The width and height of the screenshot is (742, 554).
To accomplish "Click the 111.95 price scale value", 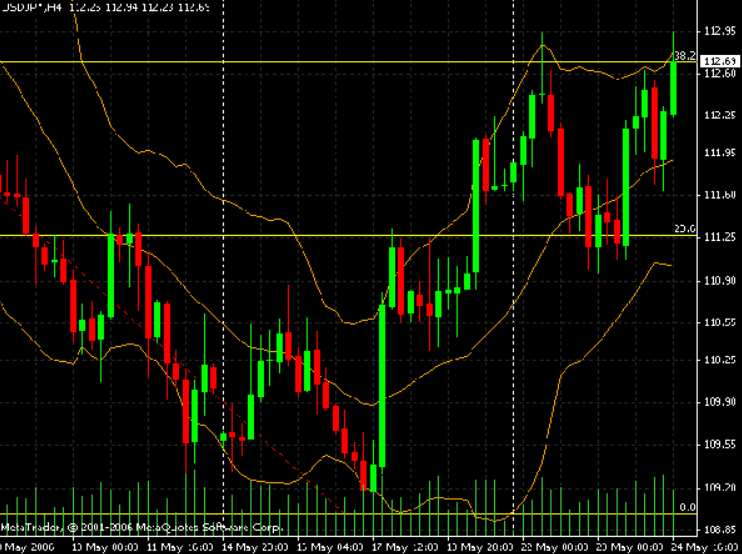I will [x=720, y=152].
